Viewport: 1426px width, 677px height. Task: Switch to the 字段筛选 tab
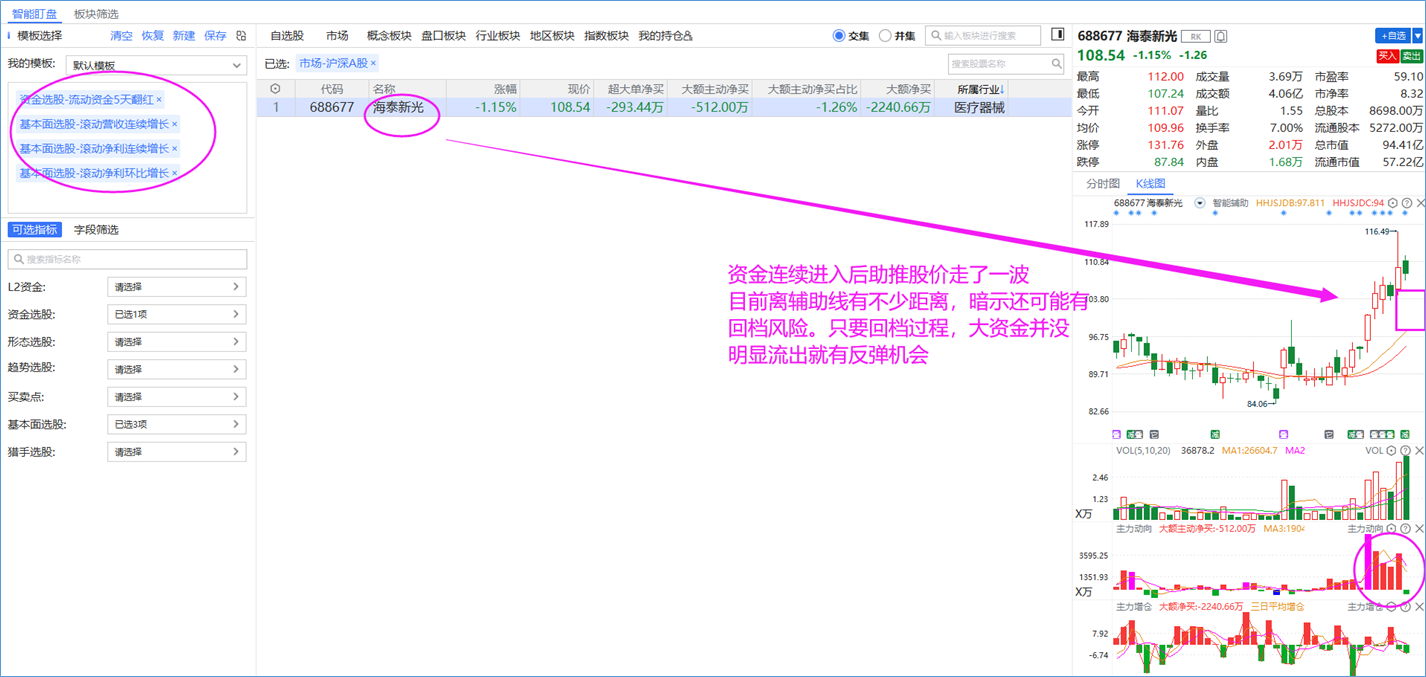97,230
